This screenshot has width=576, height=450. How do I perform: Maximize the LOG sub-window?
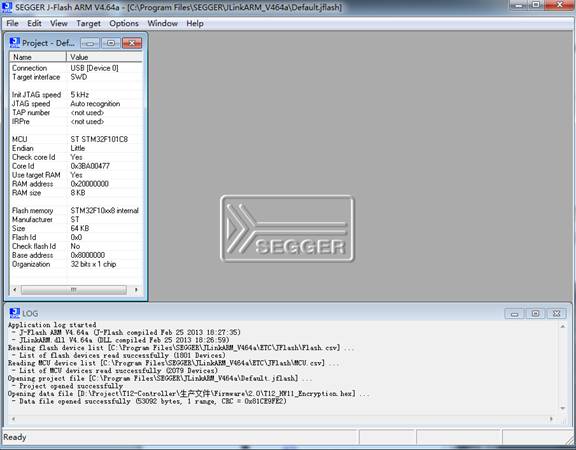(x=535, y=314)
